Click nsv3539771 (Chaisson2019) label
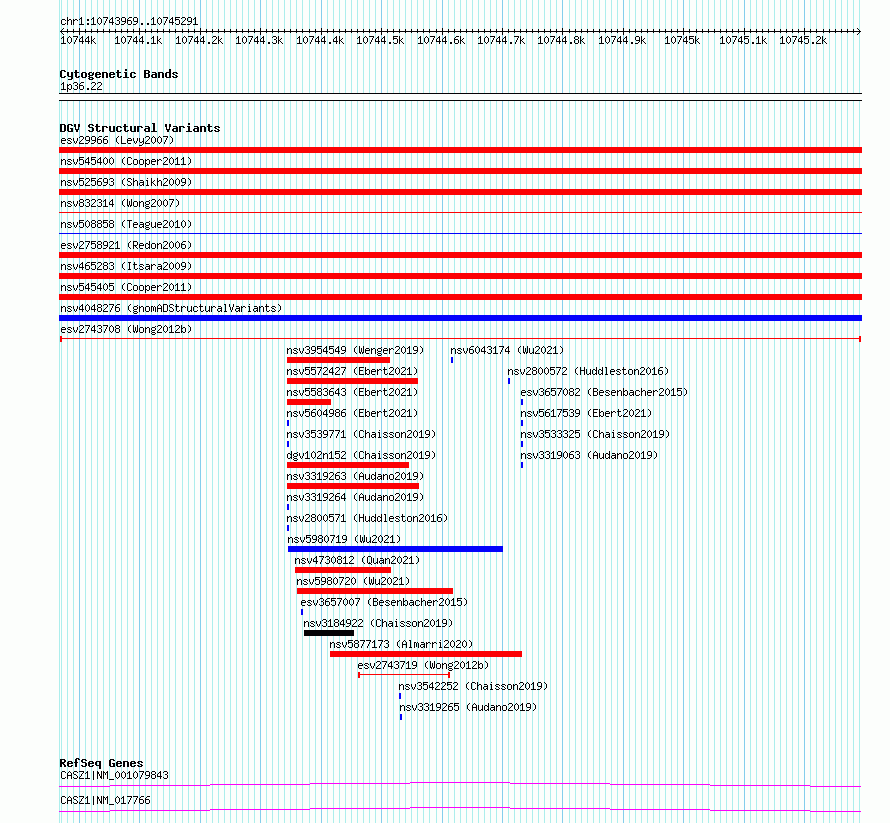Image resolution: width=890 pixels, height=823 pixels. [x=361, y=434]
